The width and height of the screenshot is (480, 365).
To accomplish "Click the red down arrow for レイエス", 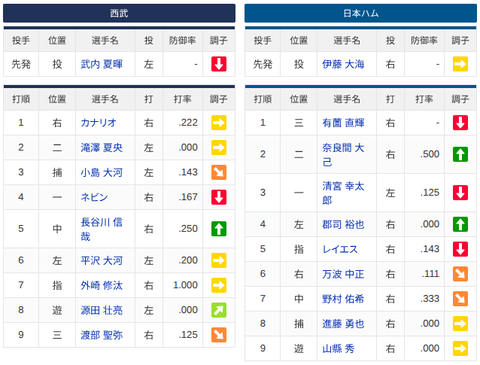I will (x=460, y=249).
